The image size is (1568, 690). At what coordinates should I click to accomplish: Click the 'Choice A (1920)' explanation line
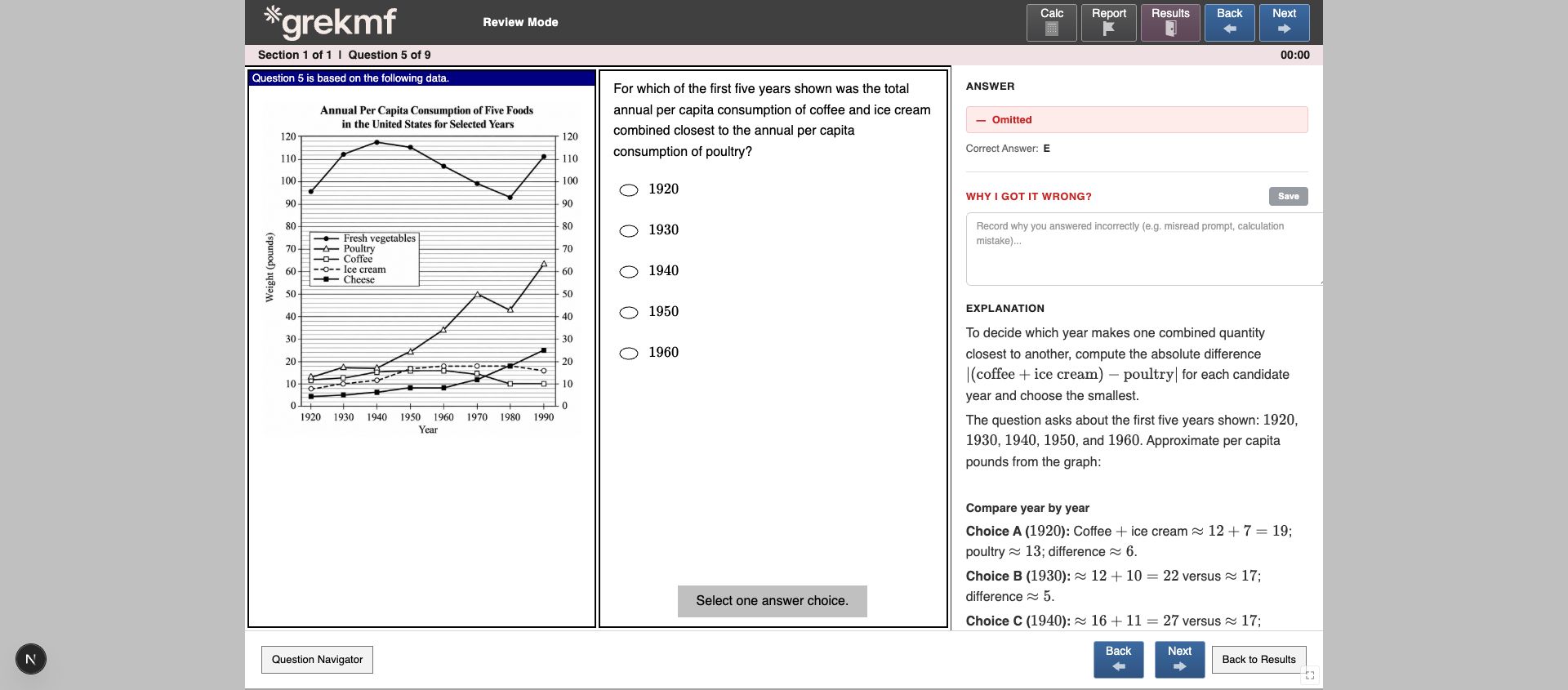pos(1129,541)
